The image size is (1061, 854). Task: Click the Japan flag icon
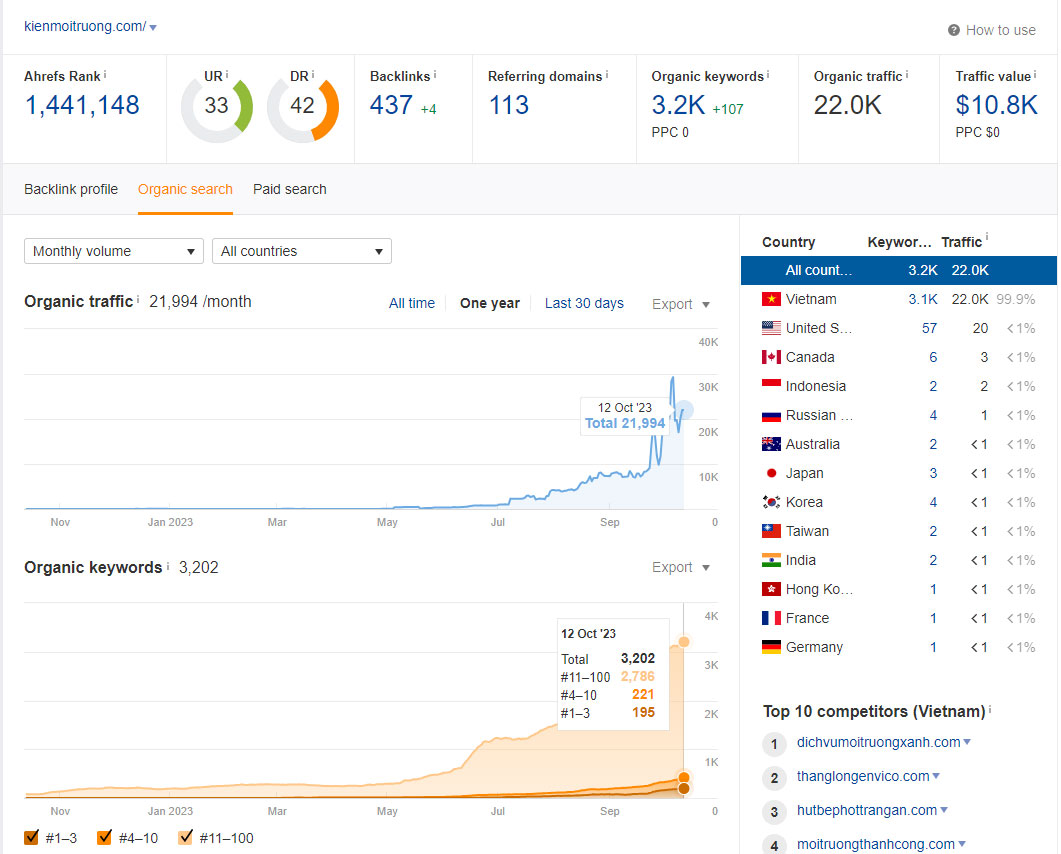tap(771, 473)
